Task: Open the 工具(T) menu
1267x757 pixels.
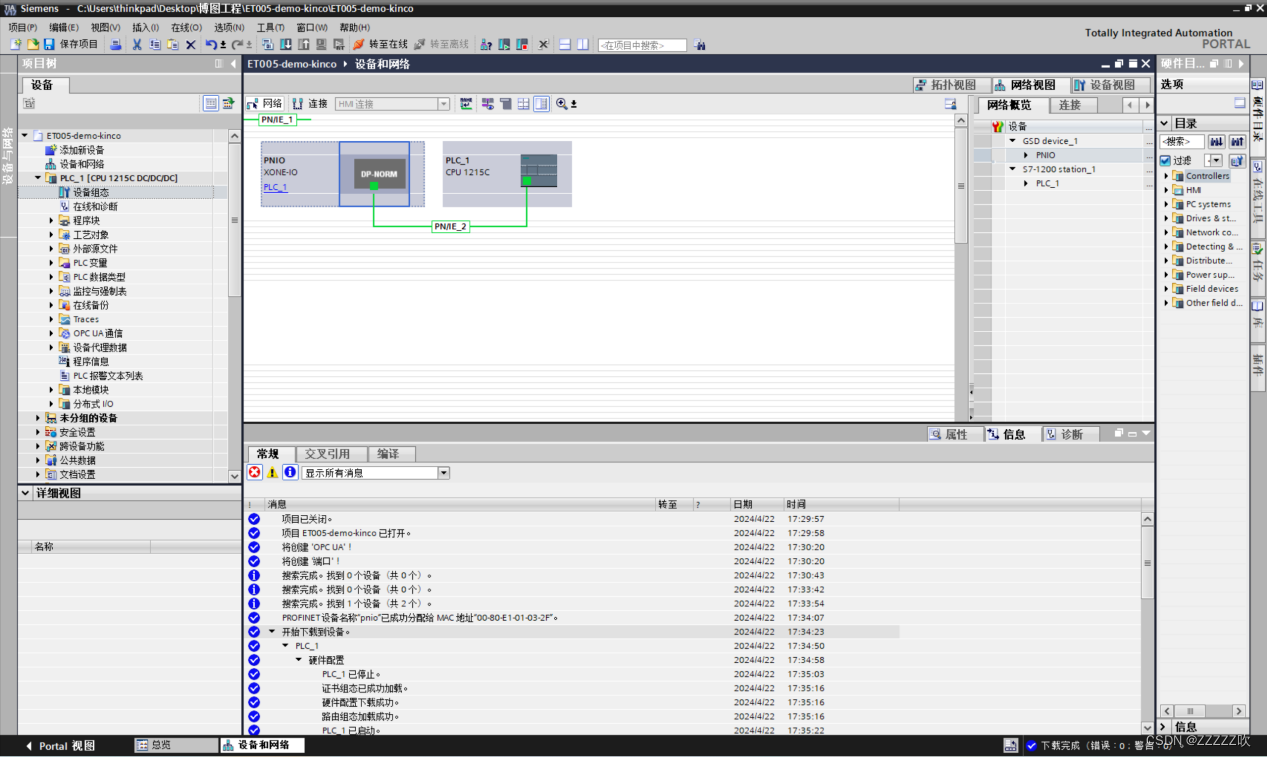Action: 271,27
